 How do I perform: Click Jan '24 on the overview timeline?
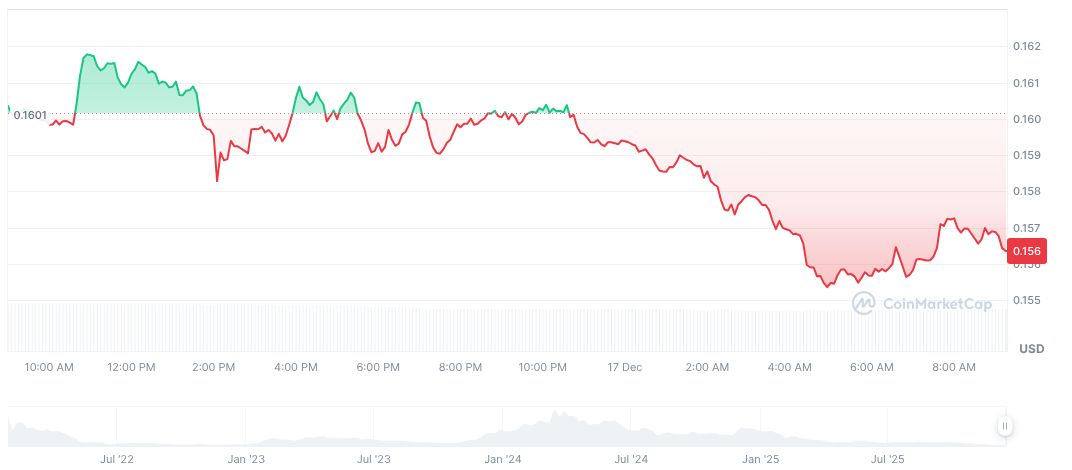coord(503,459)
